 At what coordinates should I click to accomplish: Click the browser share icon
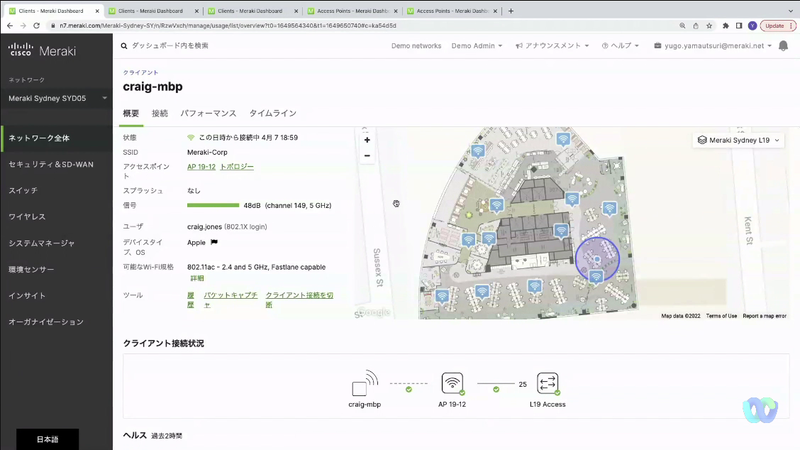695,26
